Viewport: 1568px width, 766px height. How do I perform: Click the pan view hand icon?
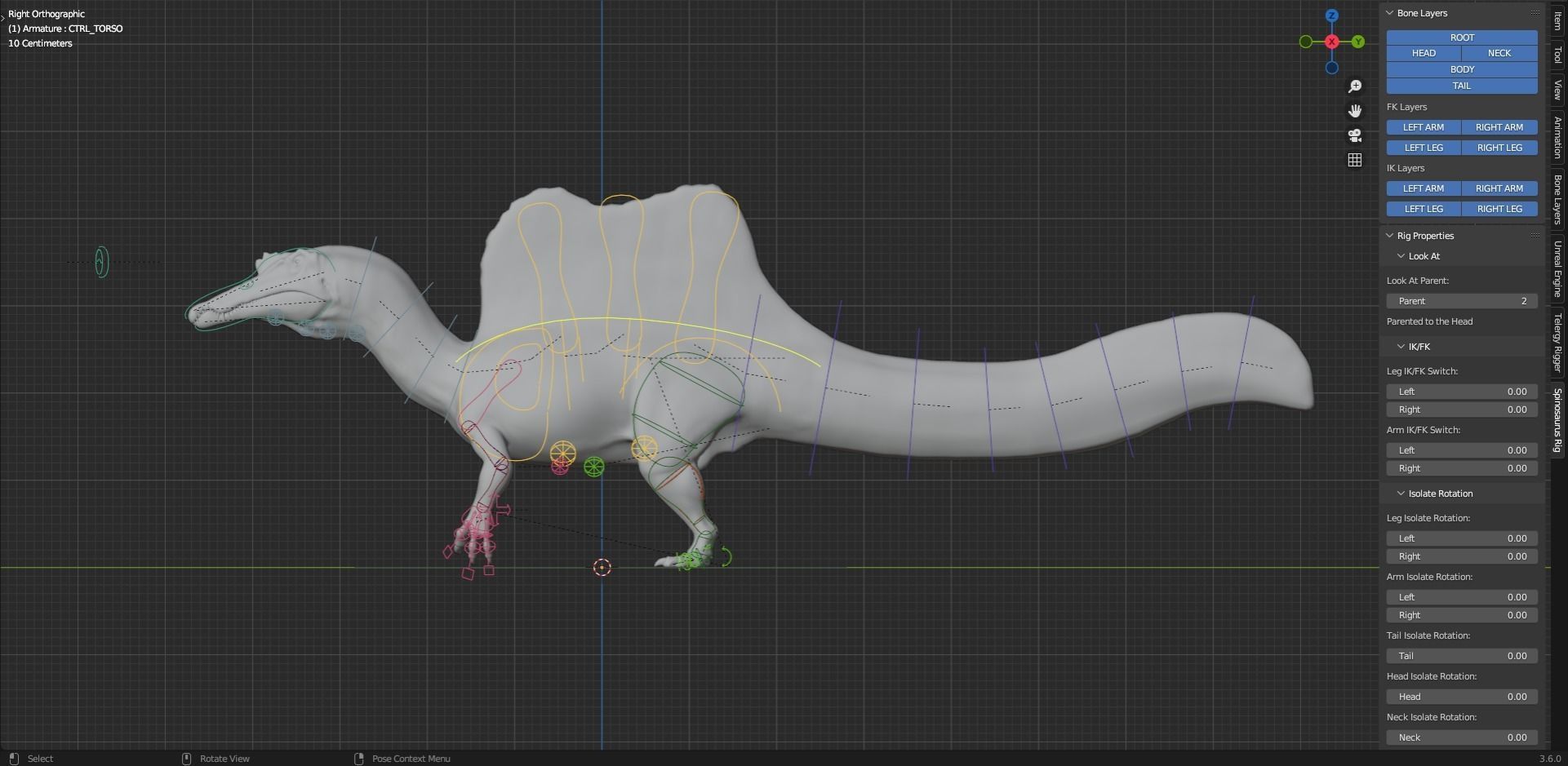[1355, 111]
